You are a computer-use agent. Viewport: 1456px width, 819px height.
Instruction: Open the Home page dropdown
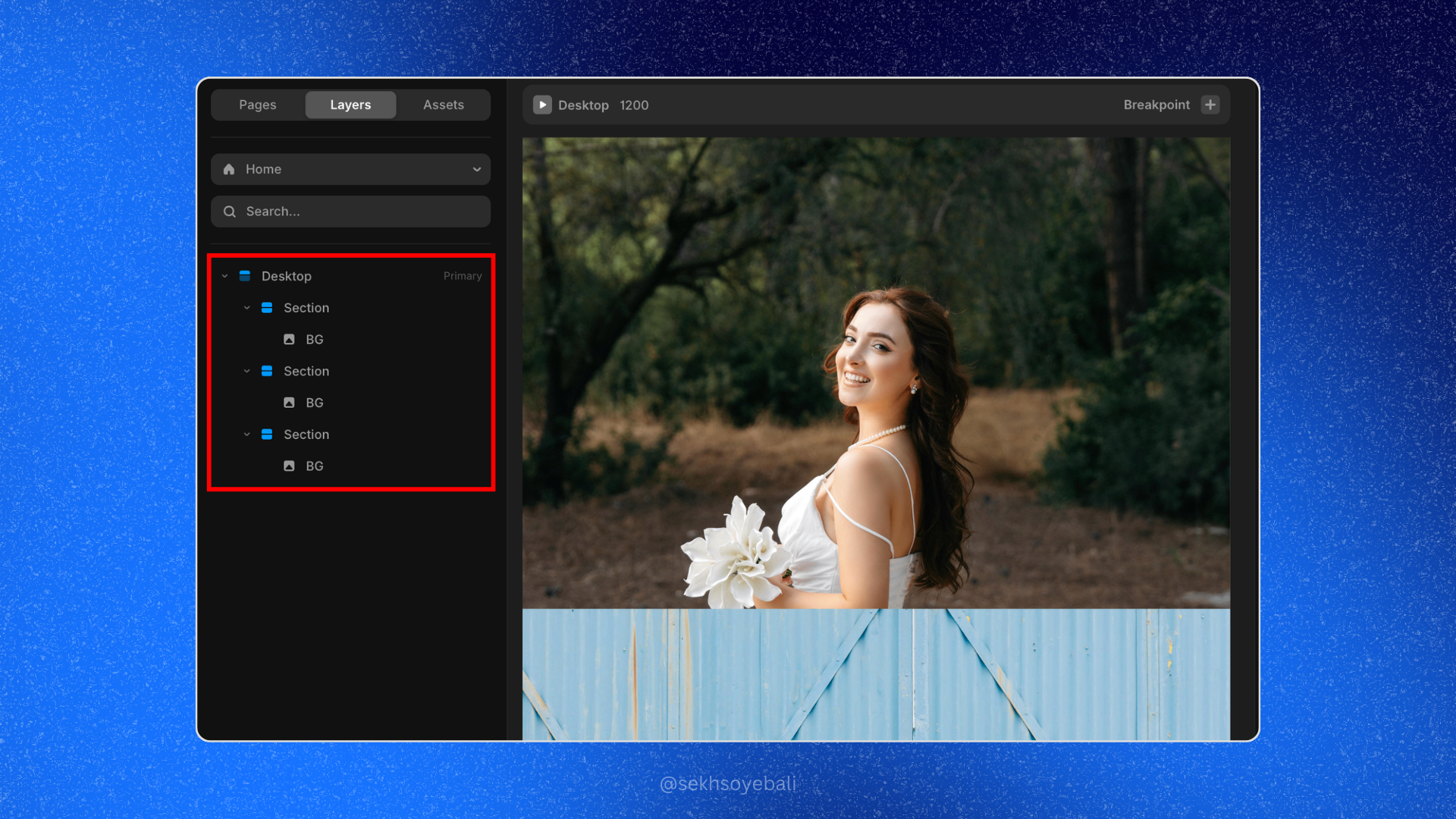pyautogui.click(x=476, y=169)
